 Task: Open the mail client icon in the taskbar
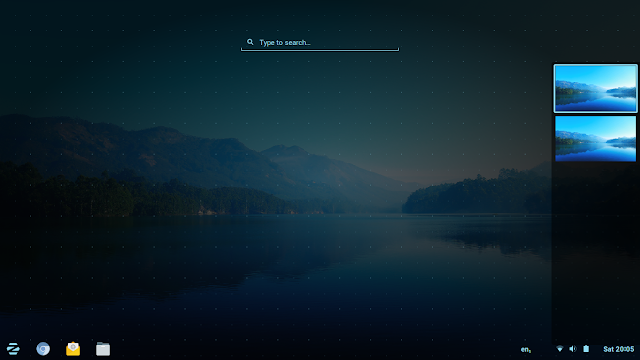73,349
